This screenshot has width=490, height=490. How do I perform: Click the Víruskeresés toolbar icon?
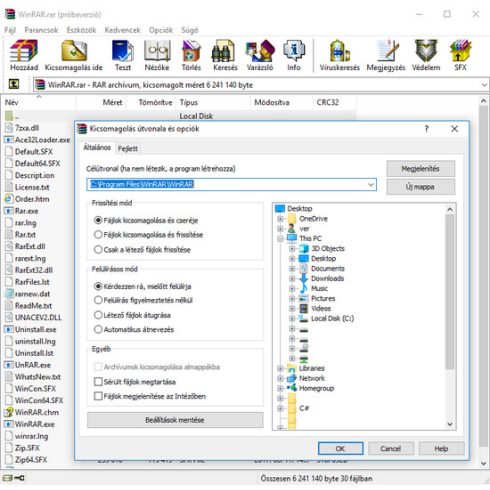[x=340, y=51]
